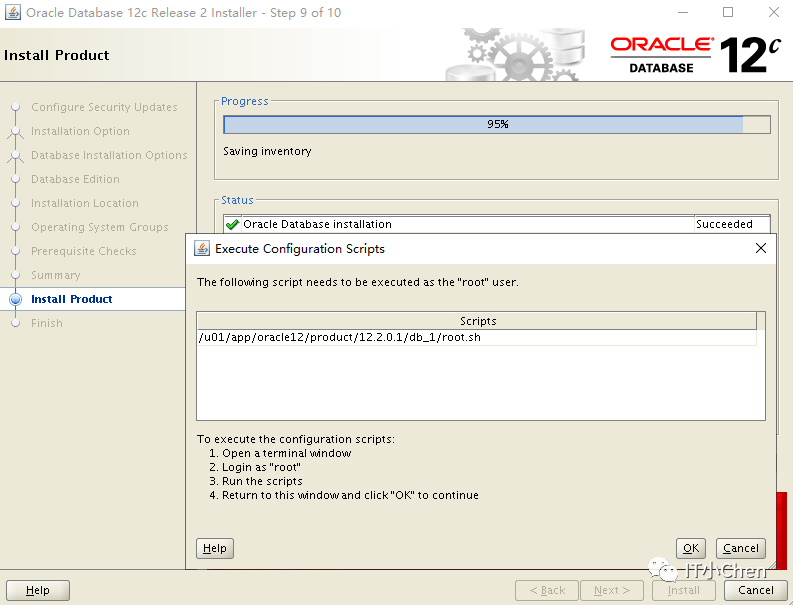Select the Finish step
The image size is (793, 605).
[47, 323]
